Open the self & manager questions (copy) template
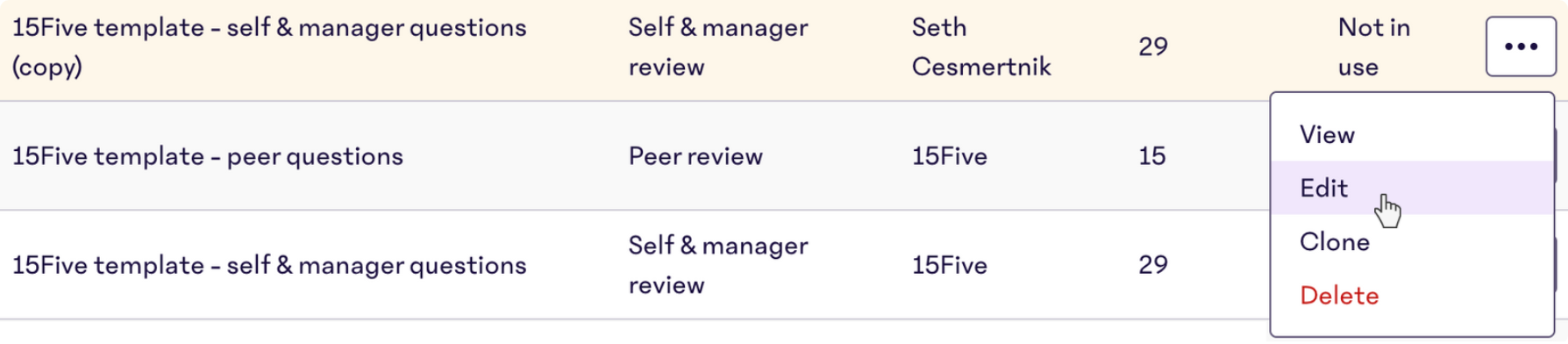This screenshot has height=344, width=1568. 269,47
